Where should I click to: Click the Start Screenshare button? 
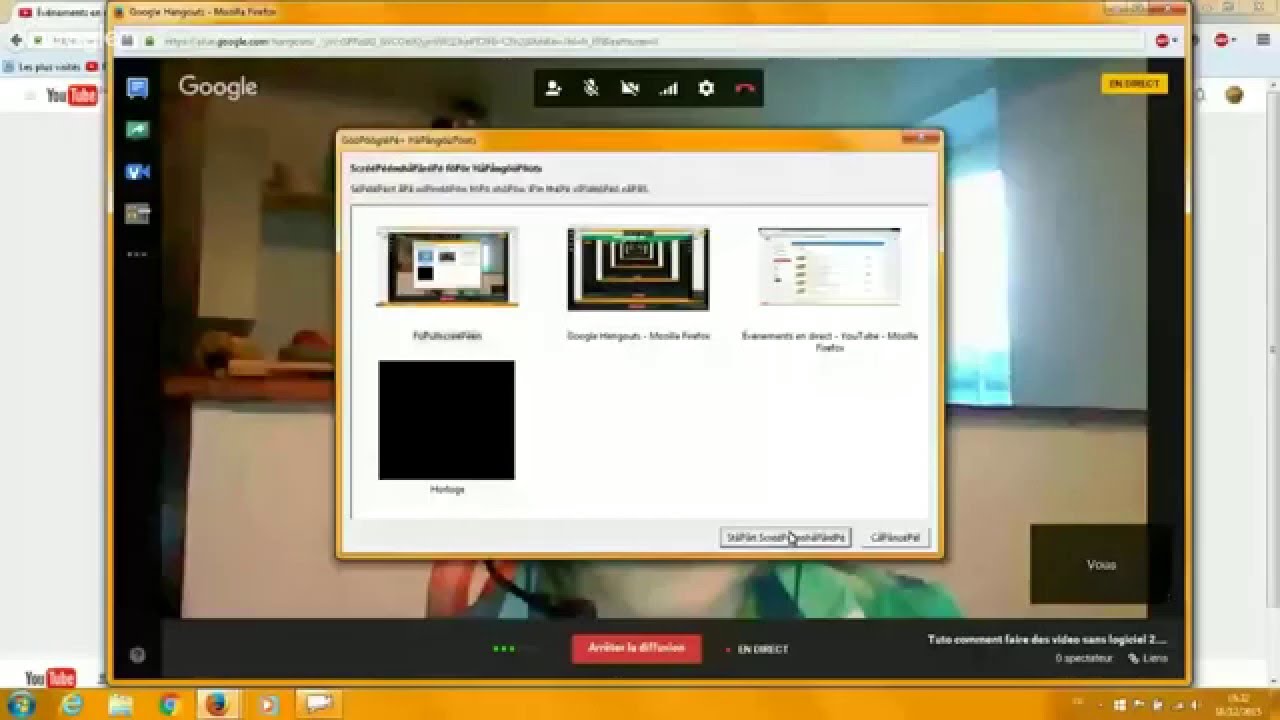(785, 537)
